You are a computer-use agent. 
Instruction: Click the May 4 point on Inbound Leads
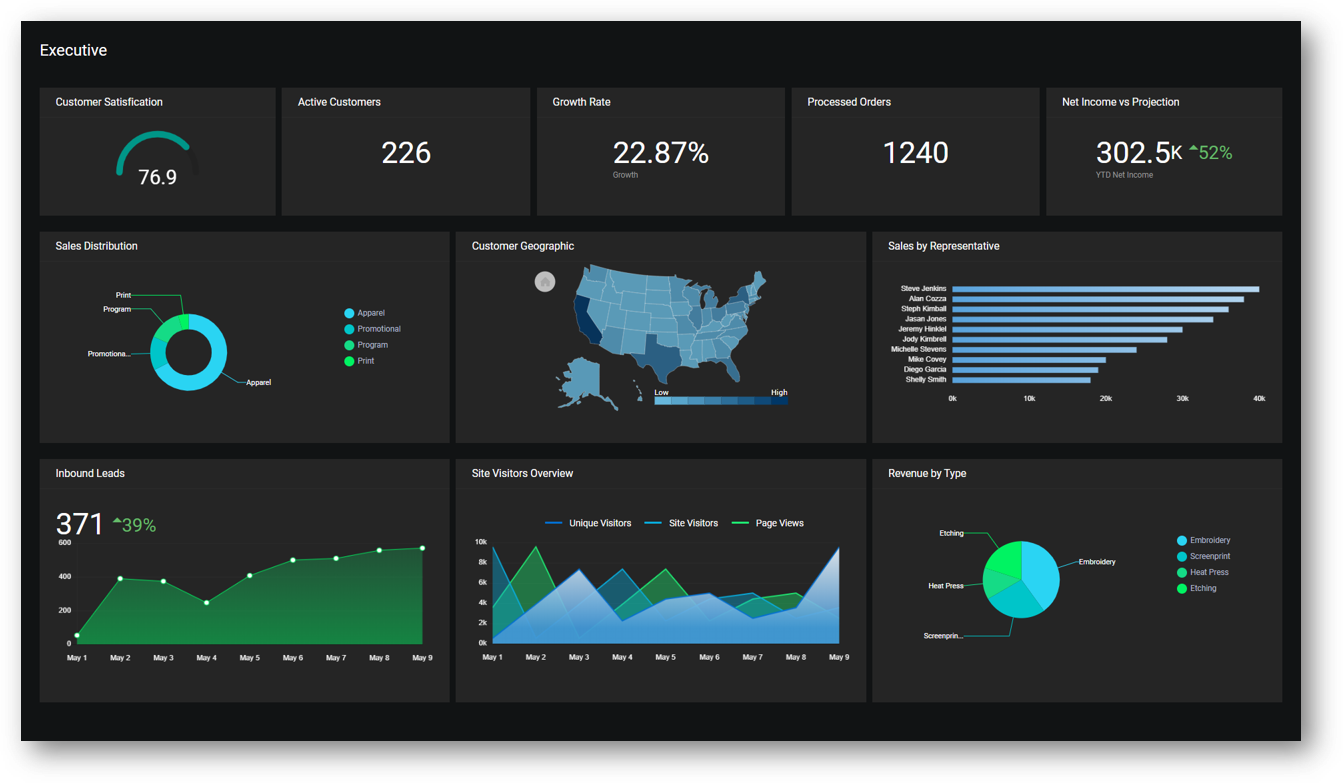coord(206,603)
